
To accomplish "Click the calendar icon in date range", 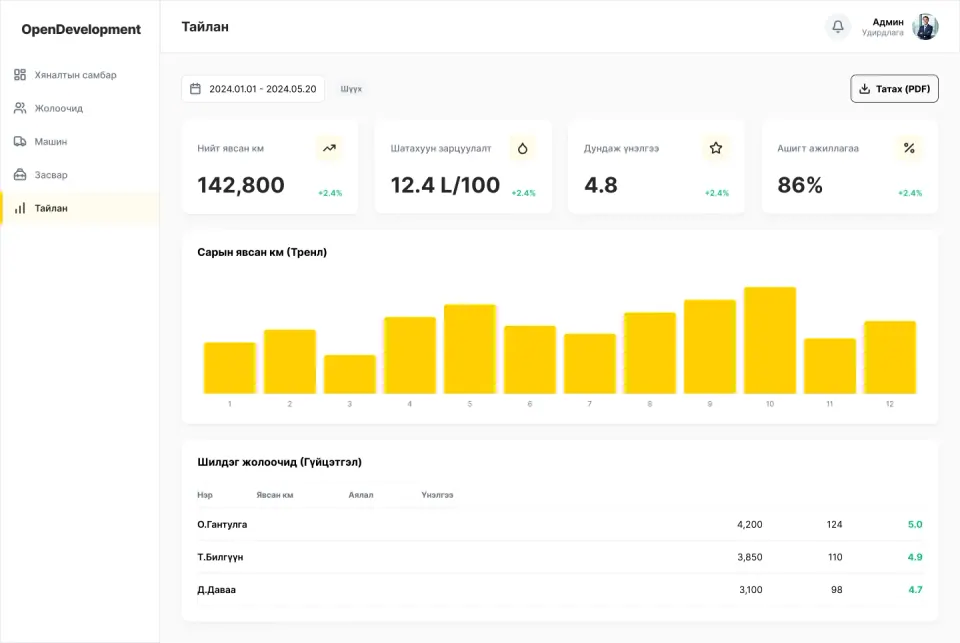I will (x=195, y=89).
